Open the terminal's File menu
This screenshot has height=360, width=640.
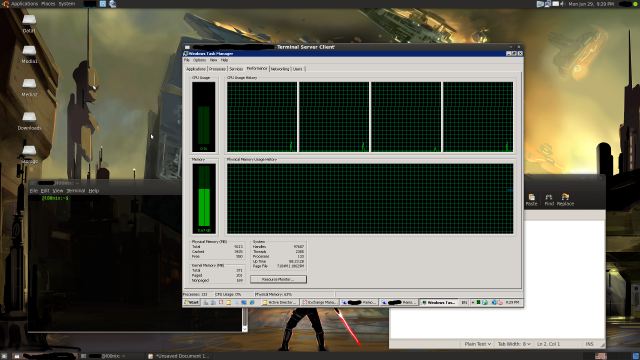(33, 191)
